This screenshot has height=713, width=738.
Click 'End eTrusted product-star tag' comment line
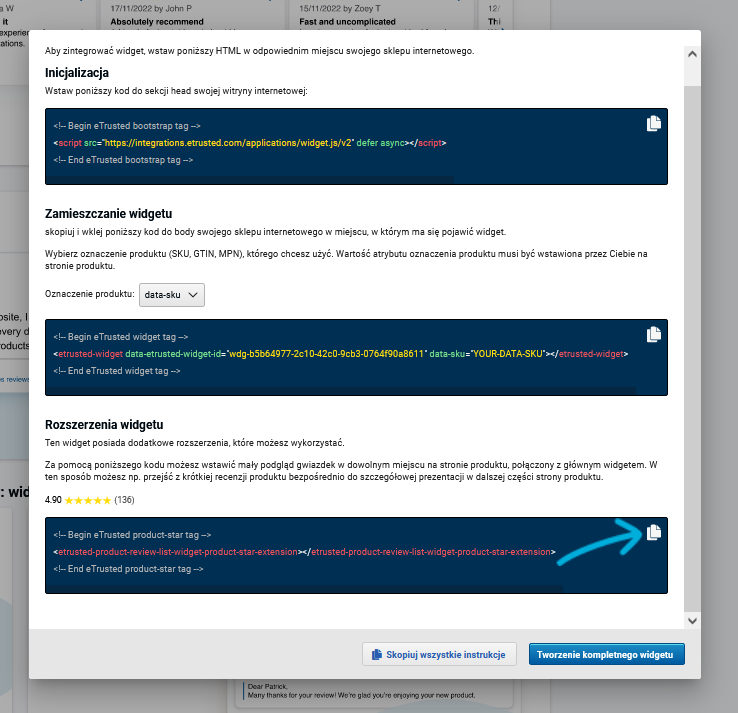tap(128, 569)
